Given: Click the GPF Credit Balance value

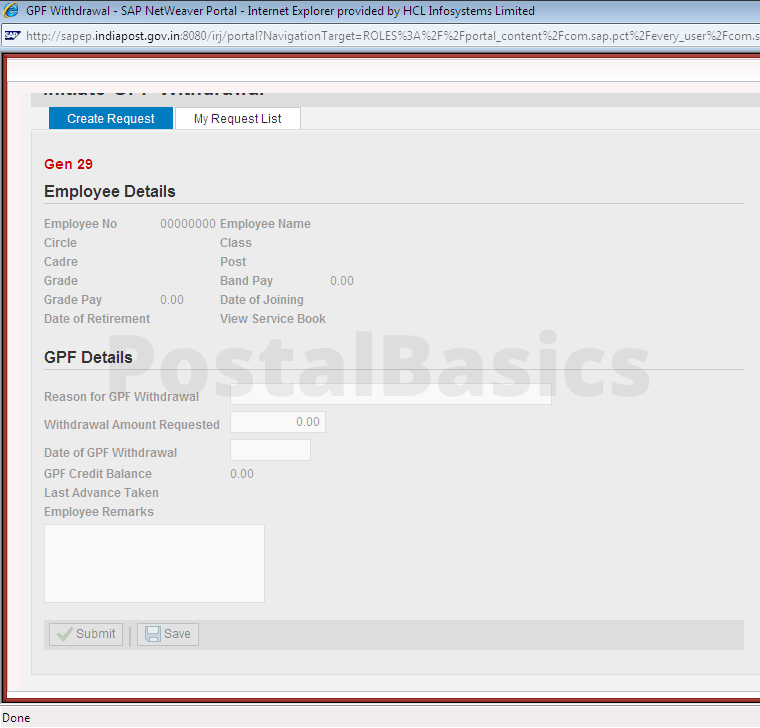Looking at the screenshot, I should coord(242,474).
